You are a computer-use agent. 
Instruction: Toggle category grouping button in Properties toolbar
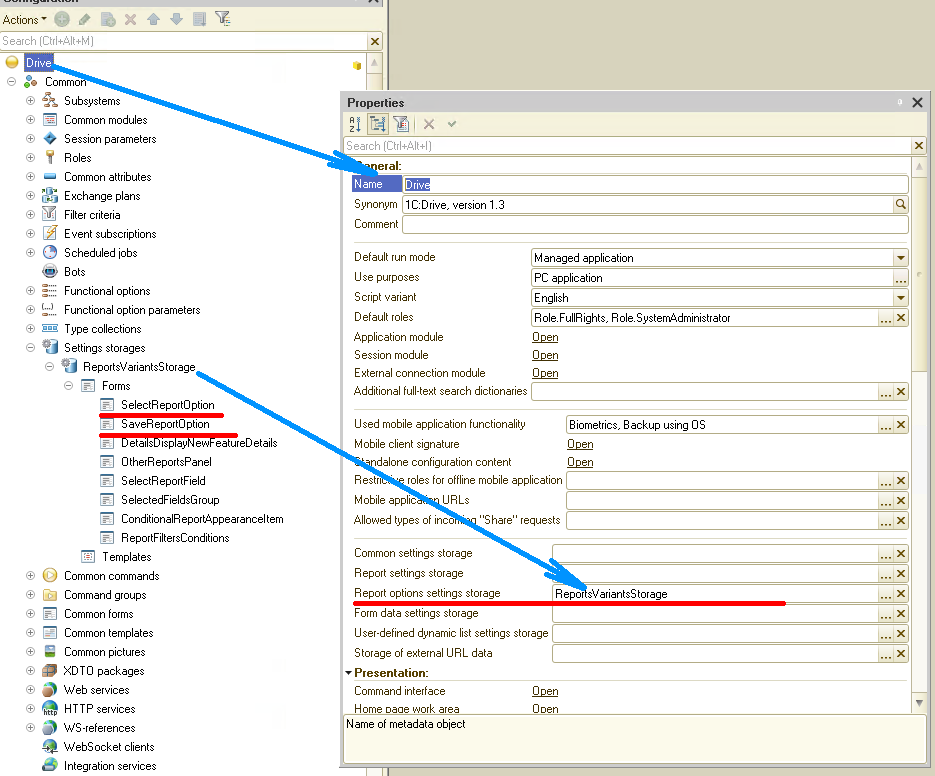(378, 124)
